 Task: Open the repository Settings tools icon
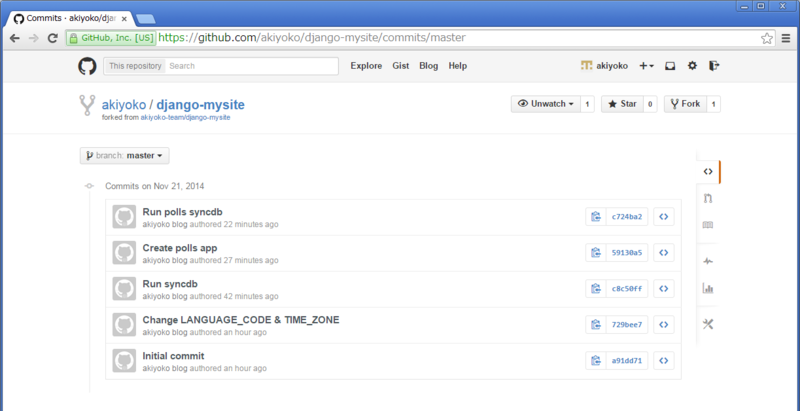(708, 324)
